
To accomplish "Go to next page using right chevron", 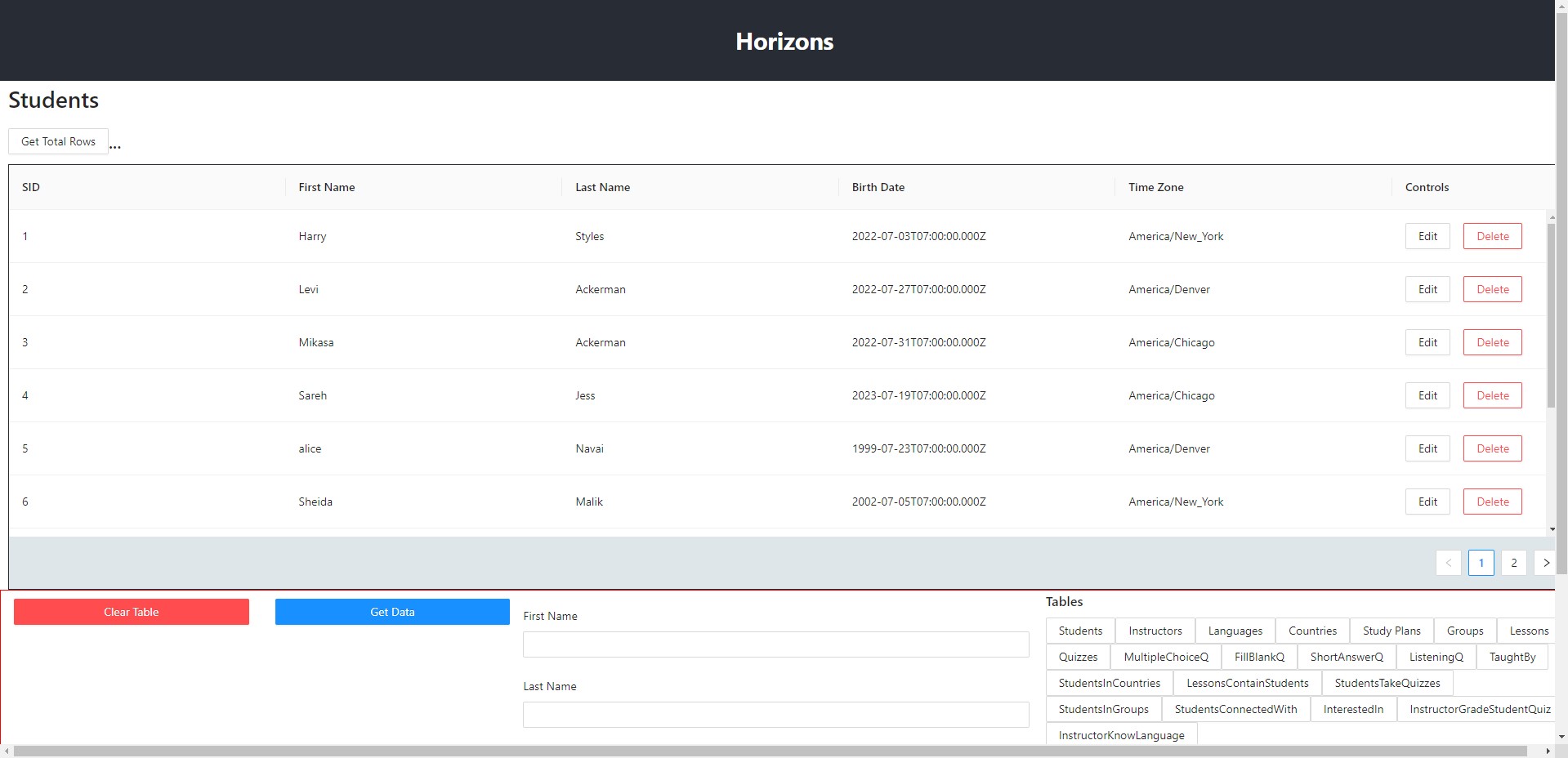I will pyautogui.click(x=1545, y=563).
